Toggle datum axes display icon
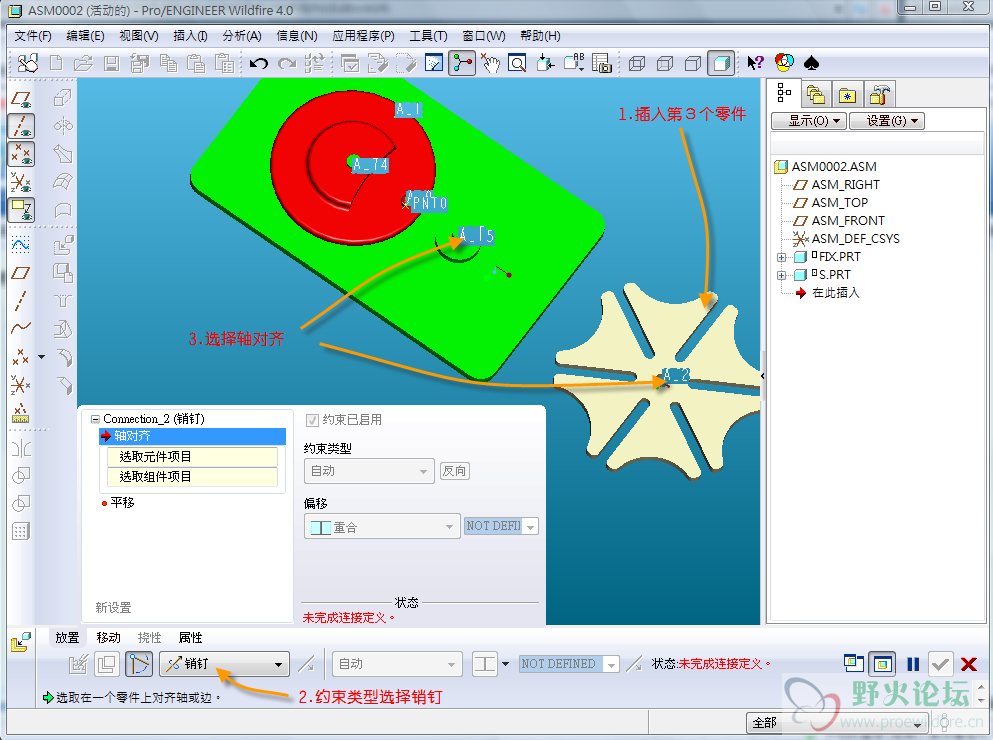The image size is (993, 740). point(21,126)
